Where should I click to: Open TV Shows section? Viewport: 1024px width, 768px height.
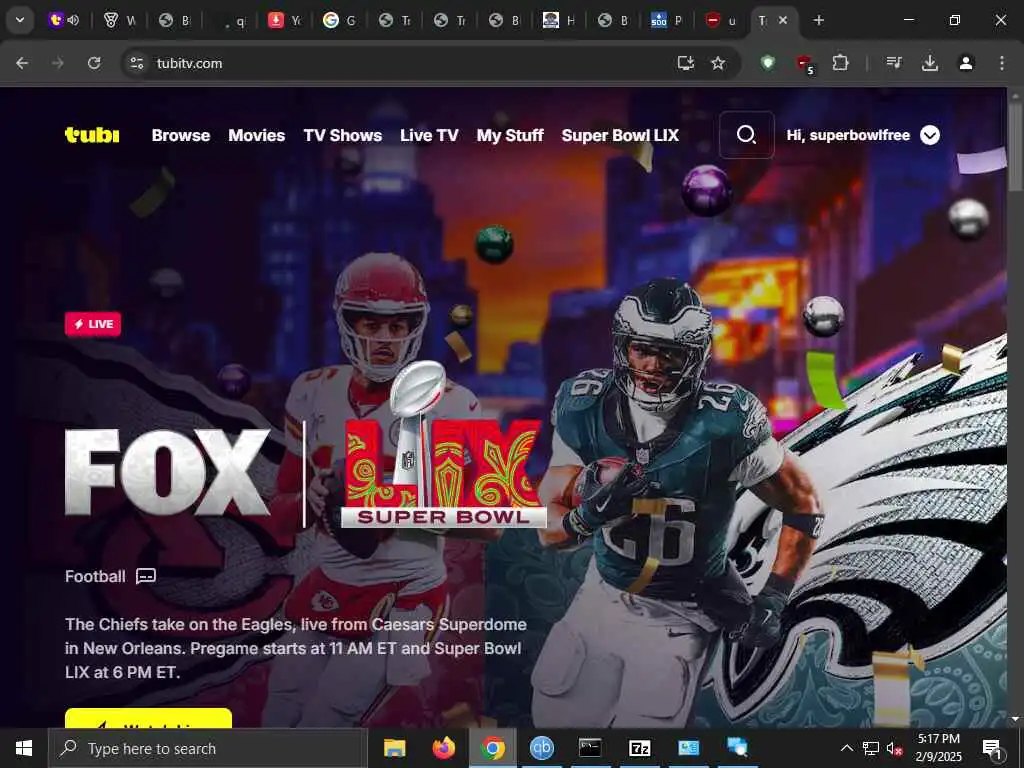[x=343, y=135]
